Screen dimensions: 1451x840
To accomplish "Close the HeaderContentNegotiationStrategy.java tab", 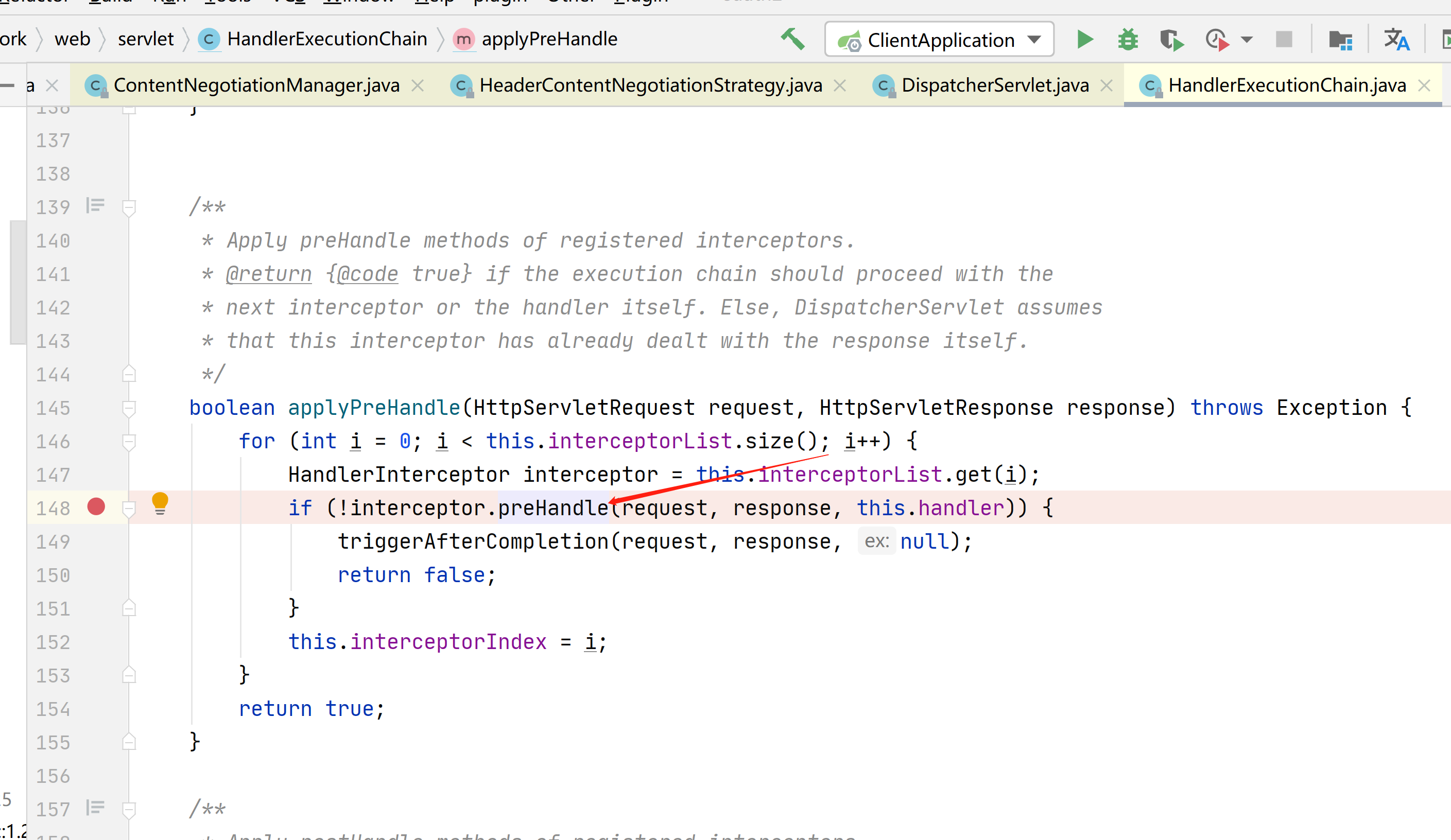I will (840, 85).
